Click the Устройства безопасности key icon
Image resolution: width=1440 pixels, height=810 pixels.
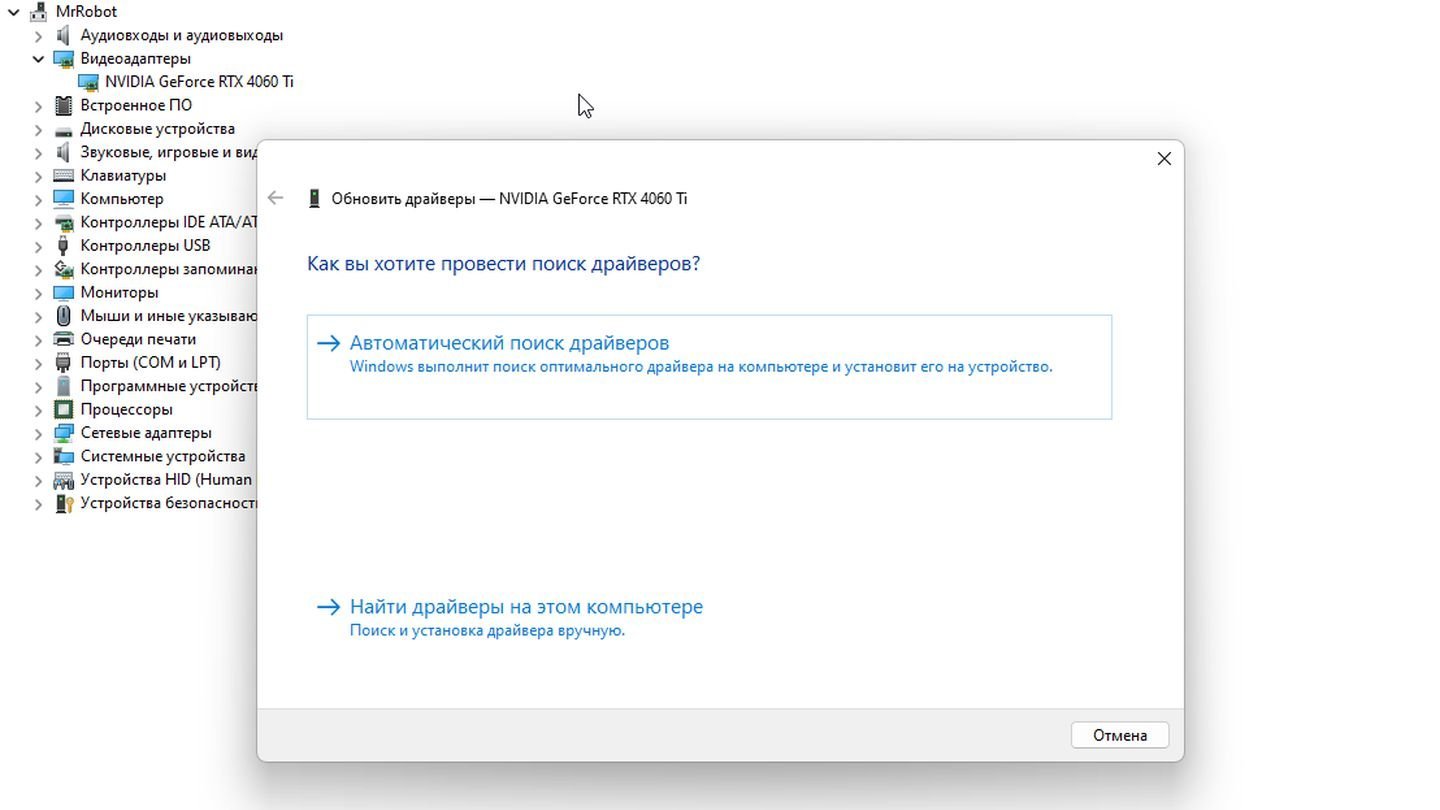point(63,503)
